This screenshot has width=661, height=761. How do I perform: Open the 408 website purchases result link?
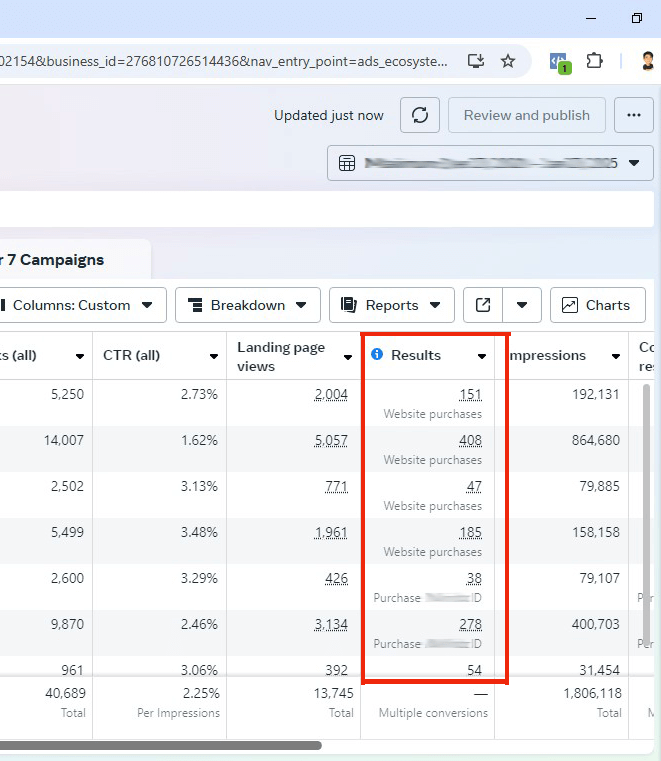pyautogui.click(x=469, y=440)
